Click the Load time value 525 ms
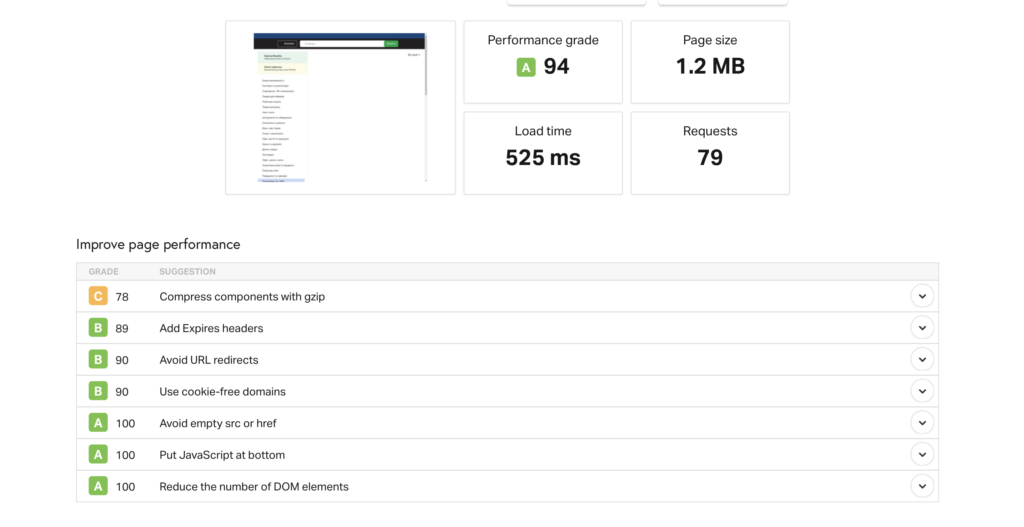This screenshot has height=527, width=1024. click(x=543, y=158)
